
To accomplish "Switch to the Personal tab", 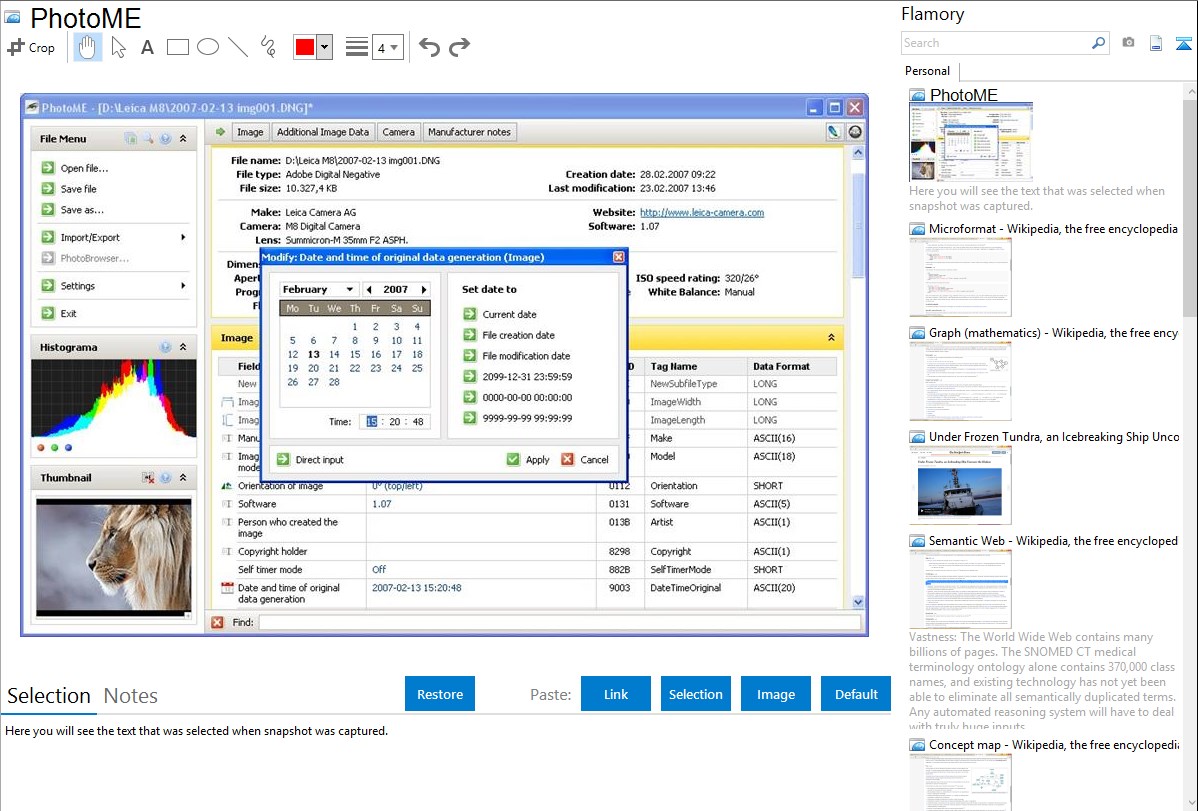I will [x=928, y=71].
